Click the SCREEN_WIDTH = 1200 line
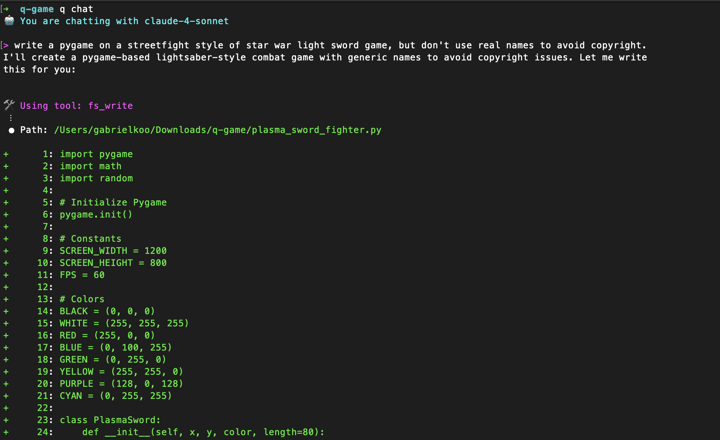This screenshot has height=440, width=720. (113, 251)
